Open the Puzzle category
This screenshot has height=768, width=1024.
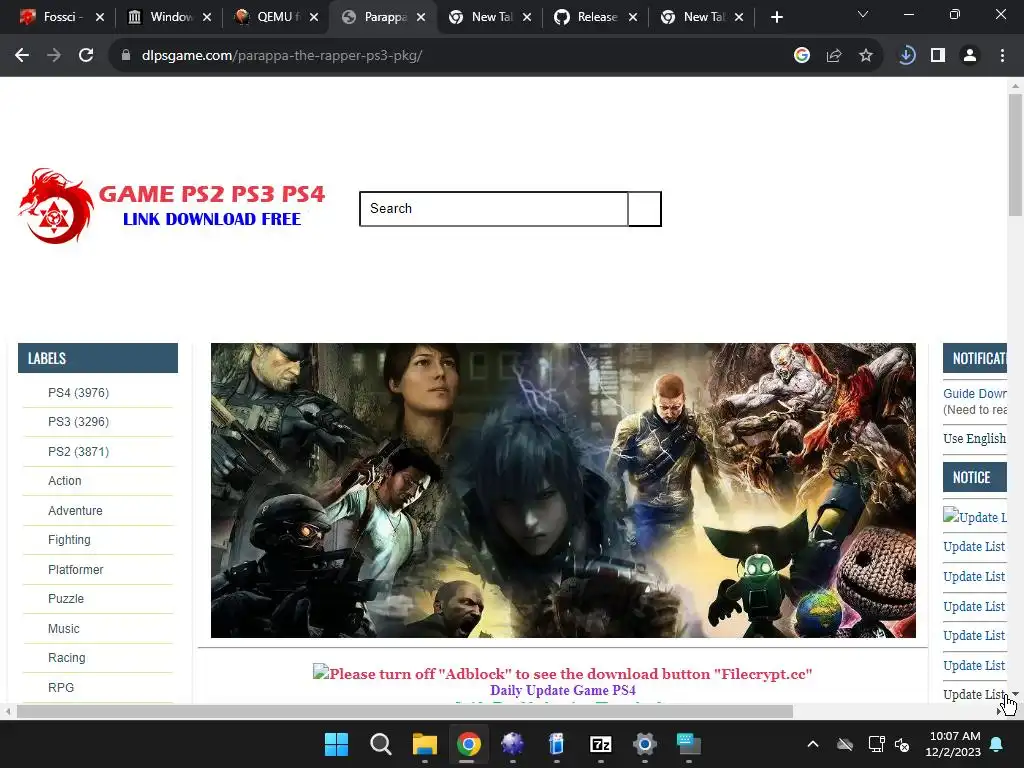(66, 599)
